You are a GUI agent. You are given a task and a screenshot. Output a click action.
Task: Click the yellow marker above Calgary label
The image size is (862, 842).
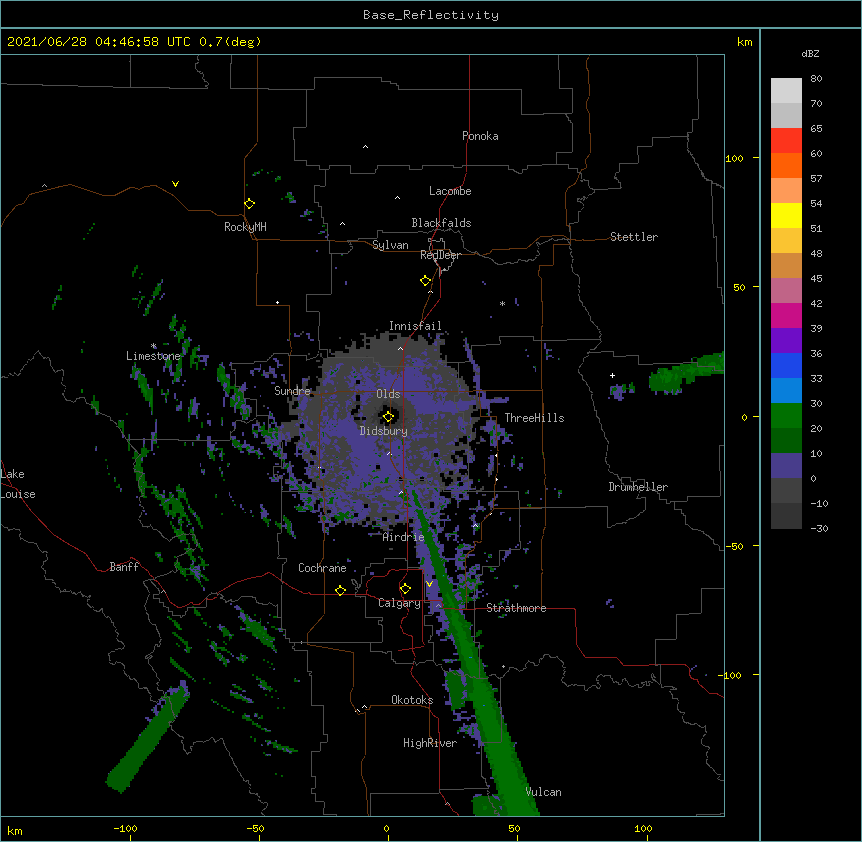point(405,589)
